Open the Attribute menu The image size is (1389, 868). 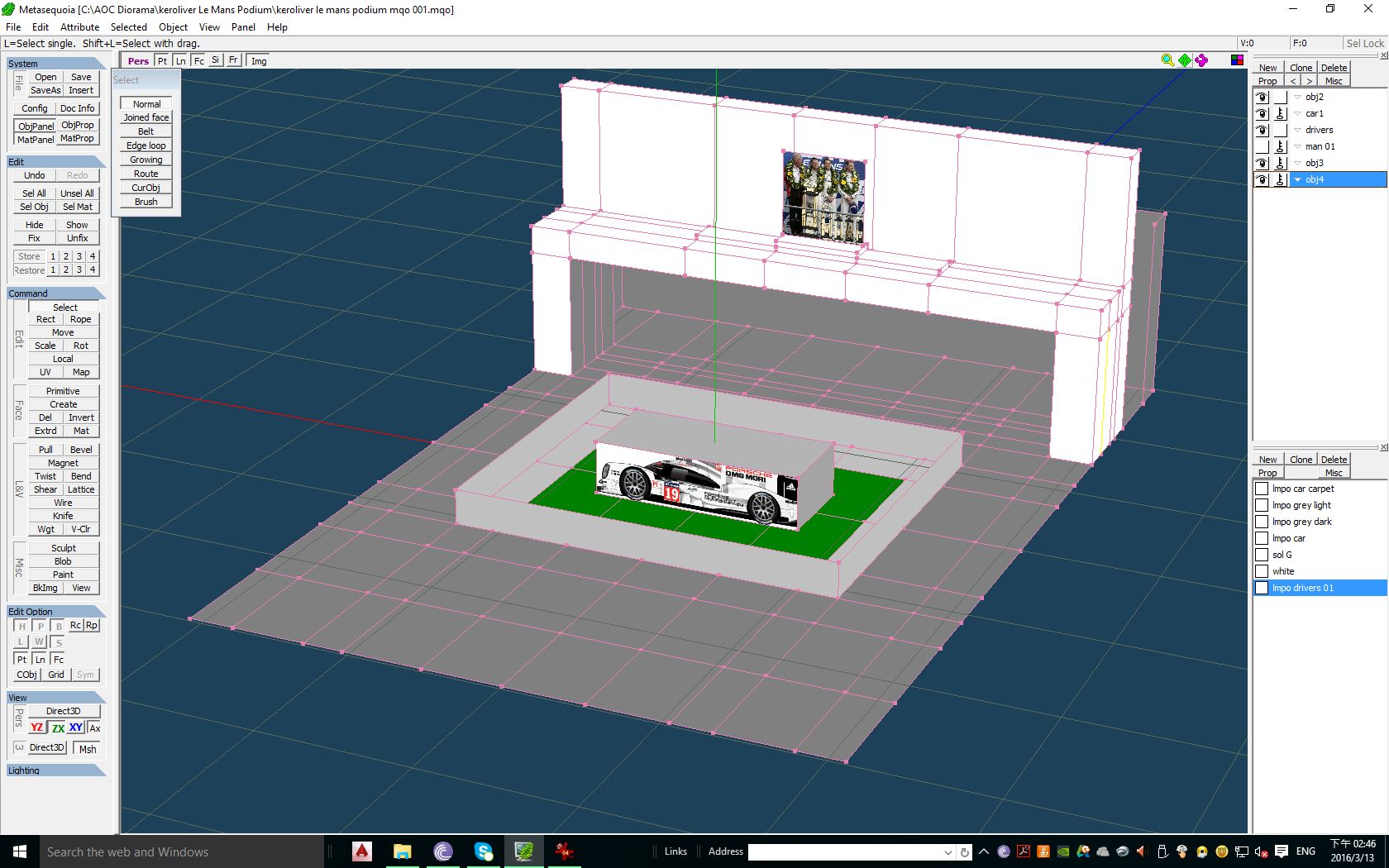79,27
